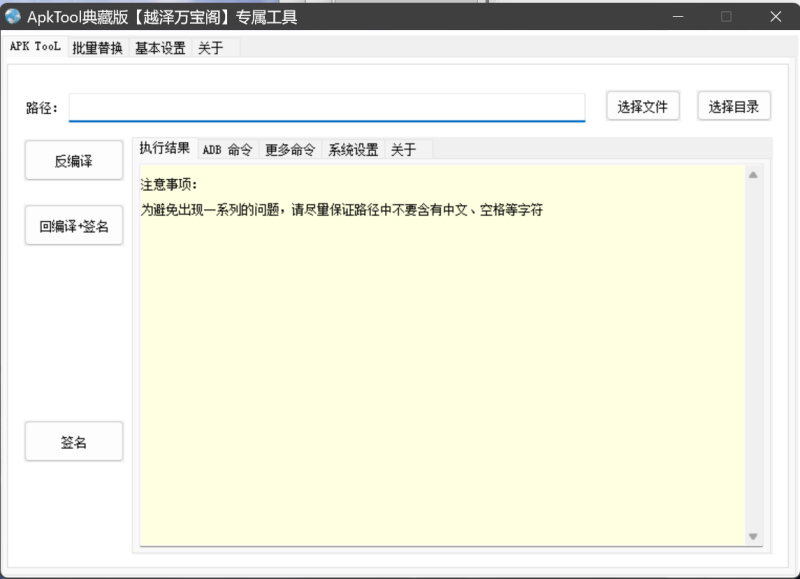Screen dimensions: 800x579
Task: Open the 批量替换 tab
Action: (x=97, y=48)
